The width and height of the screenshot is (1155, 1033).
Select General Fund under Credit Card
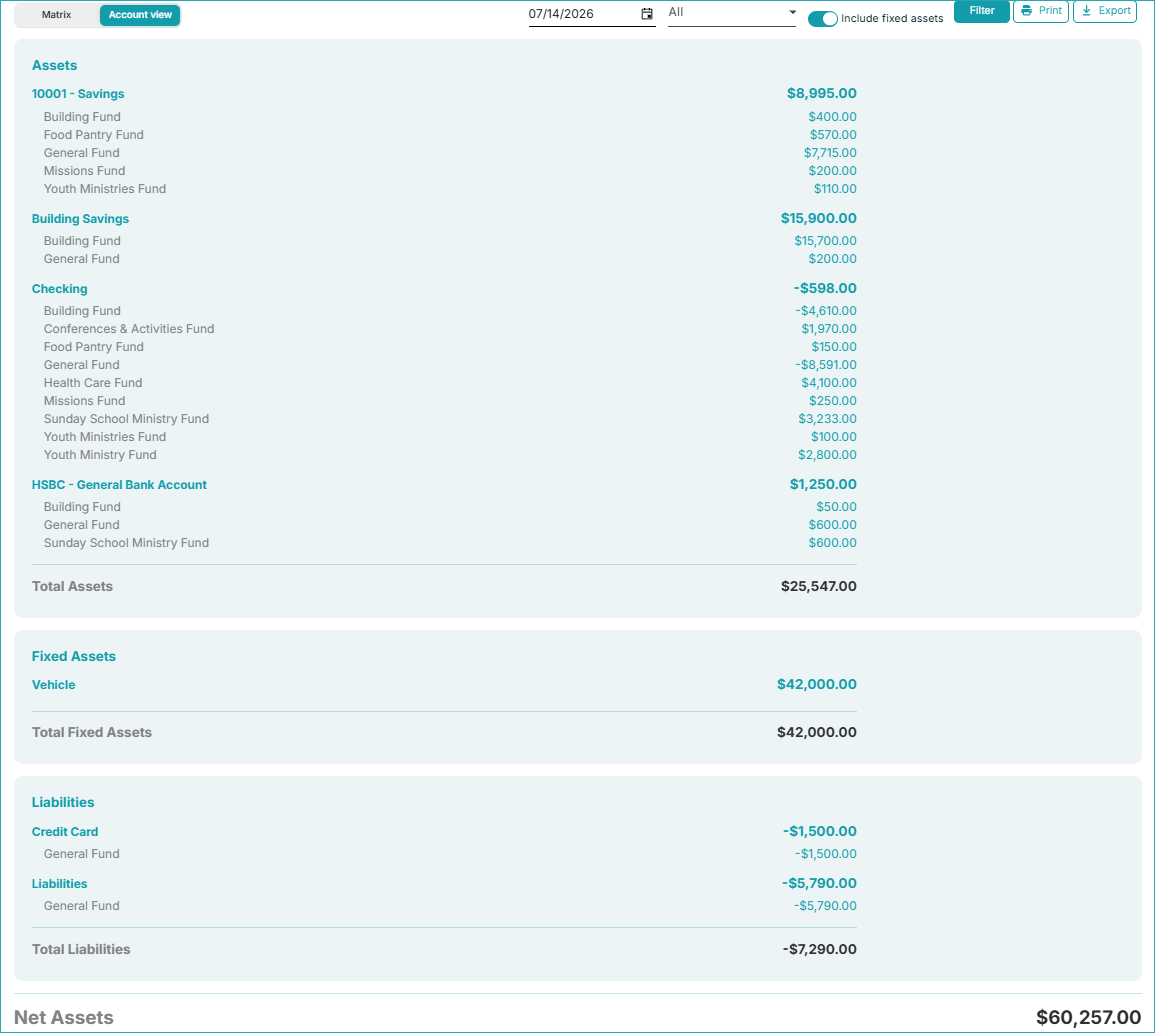click(81, 854)
